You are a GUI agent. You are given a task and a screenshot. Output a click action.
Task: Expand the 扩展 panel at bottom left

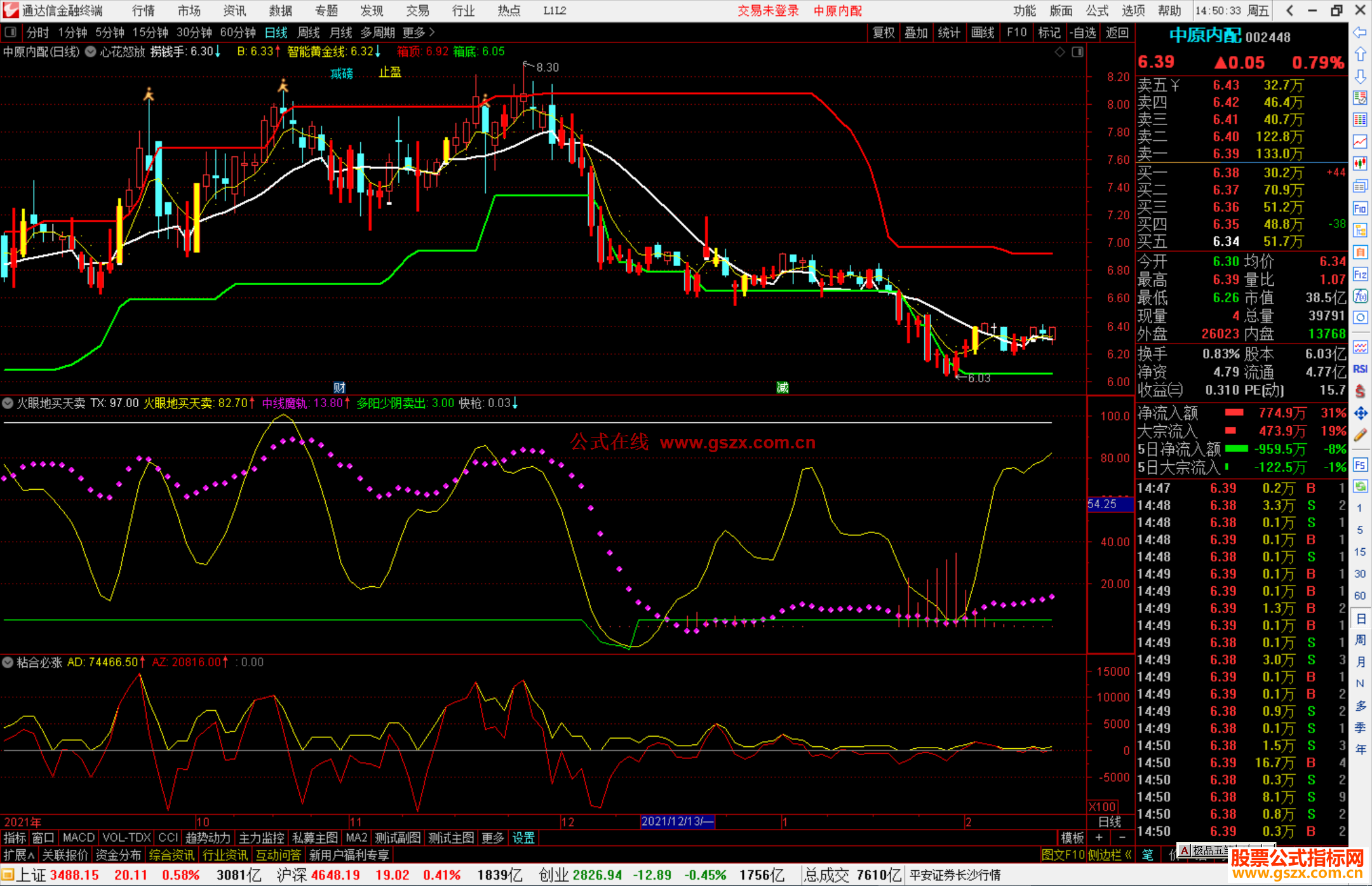[x=19, y=855]
